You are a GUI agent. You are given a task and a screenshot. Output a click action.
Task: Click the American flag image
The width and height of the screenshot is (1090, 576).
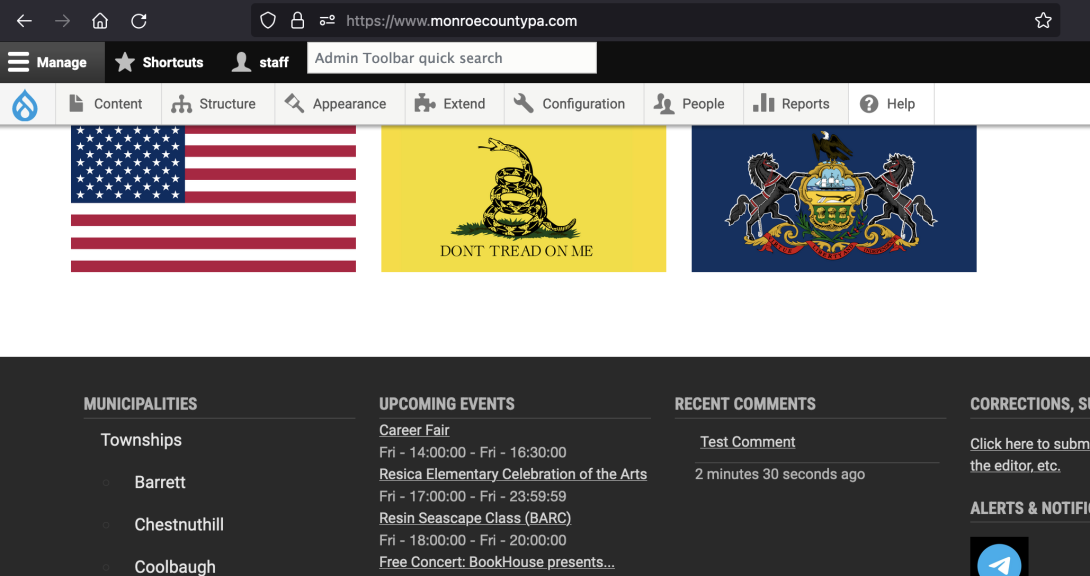[213, 198]
